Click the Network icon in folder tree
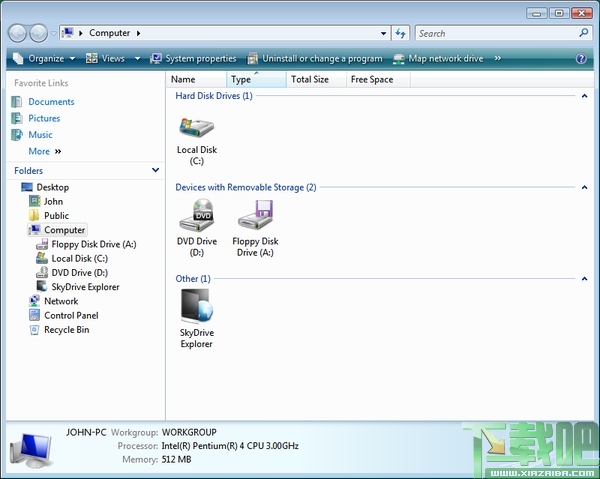600x479 pixels. 34,301
